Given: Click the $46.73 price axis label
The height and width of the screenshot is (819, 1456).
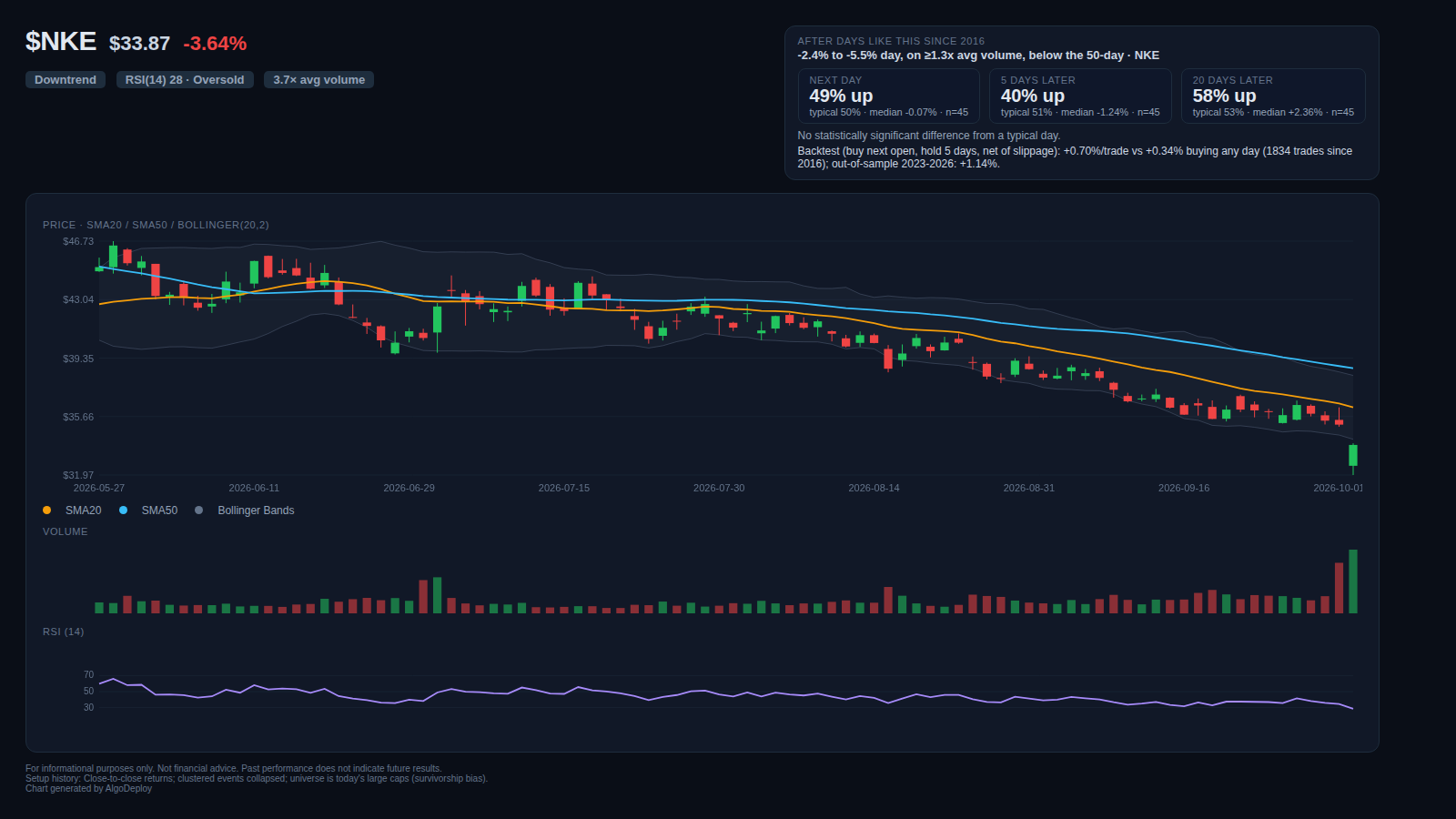Looking at the screenshot, I should 78,241.
